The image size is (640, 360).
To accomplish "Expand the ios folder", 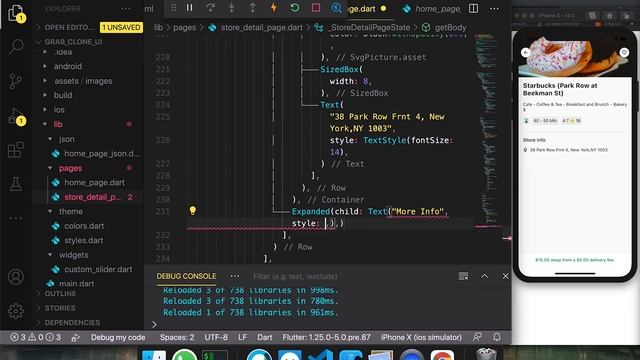I will (x=59, y=110).
